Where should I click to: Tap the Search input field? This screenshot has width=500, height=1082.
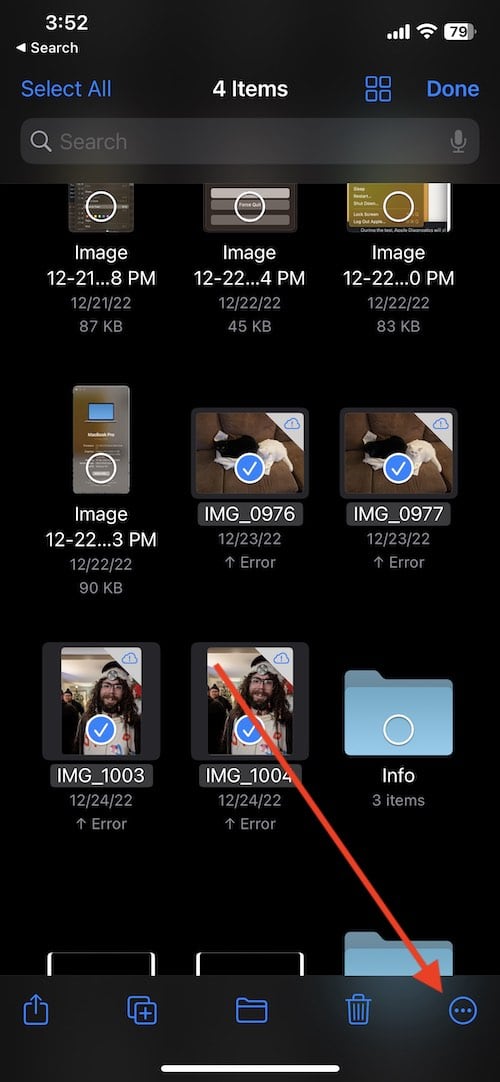(250, 141)
